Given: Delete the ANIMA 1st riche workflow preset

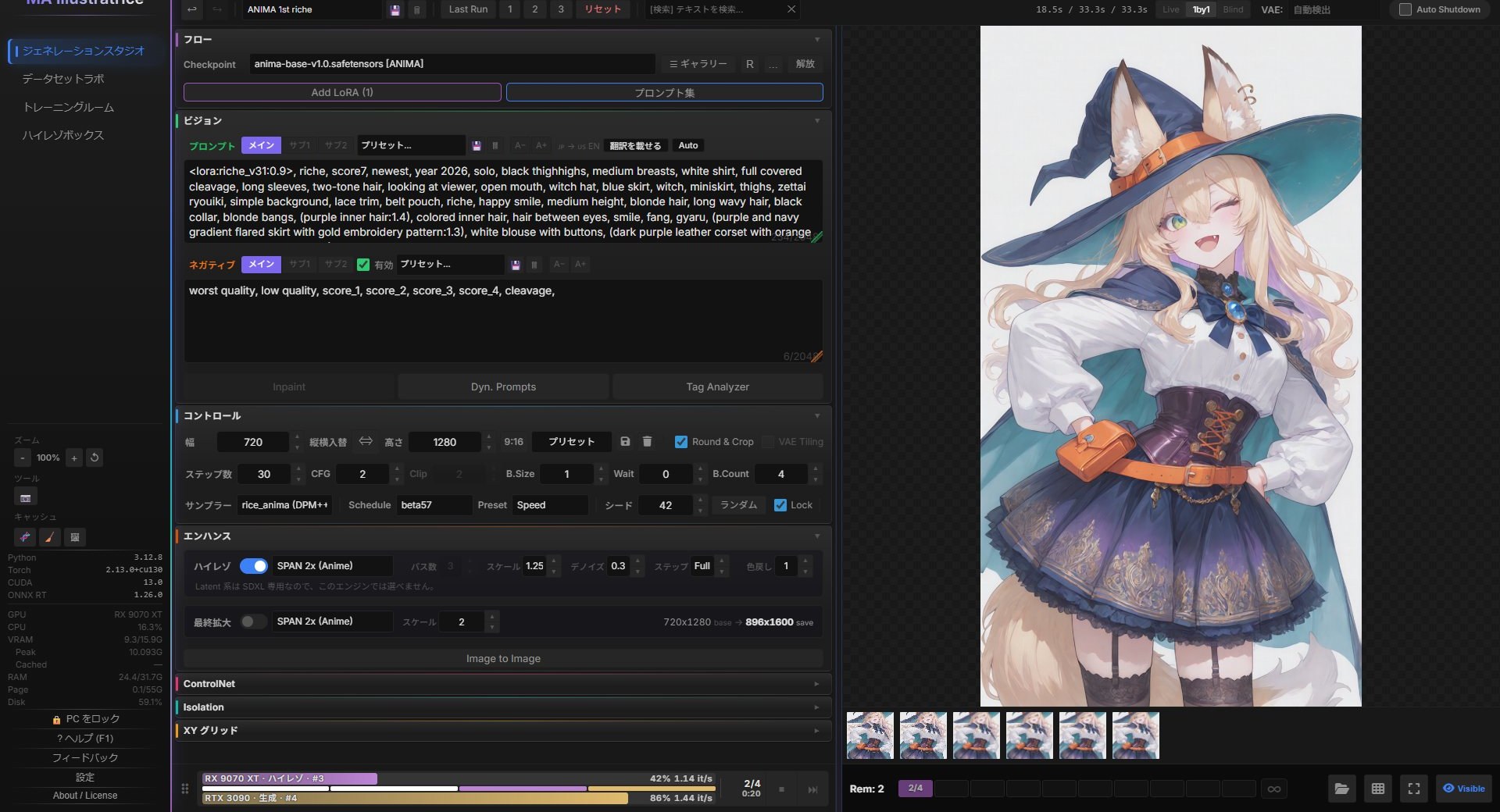Looking at the screenshot, I should 417,9.
